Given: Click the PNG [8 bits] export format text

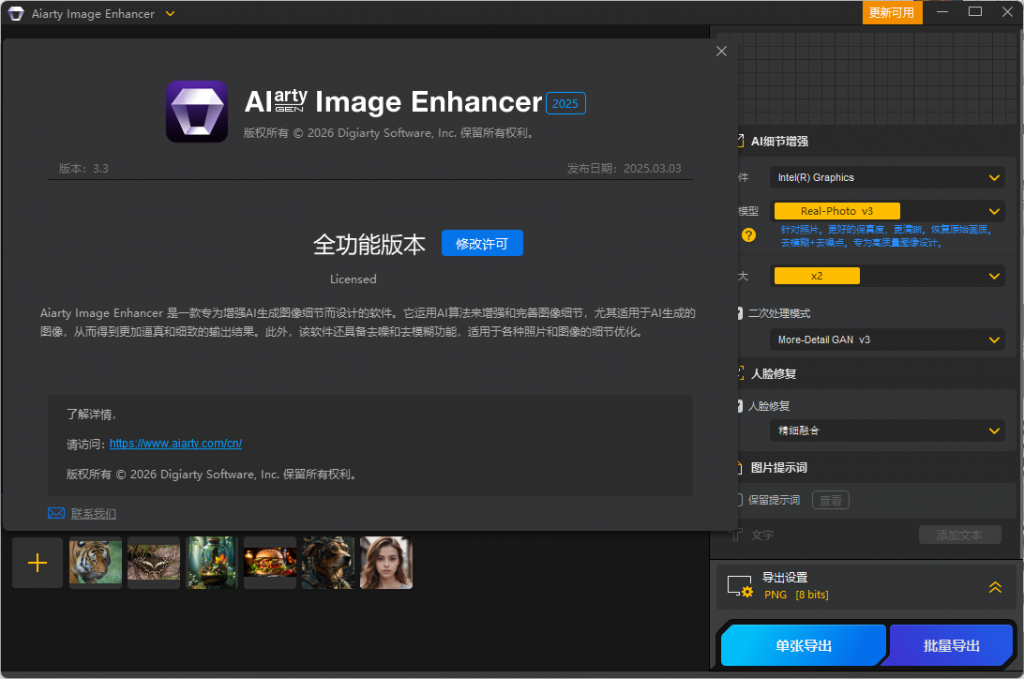Looking at the screenshot, I should tap(796, 595).
